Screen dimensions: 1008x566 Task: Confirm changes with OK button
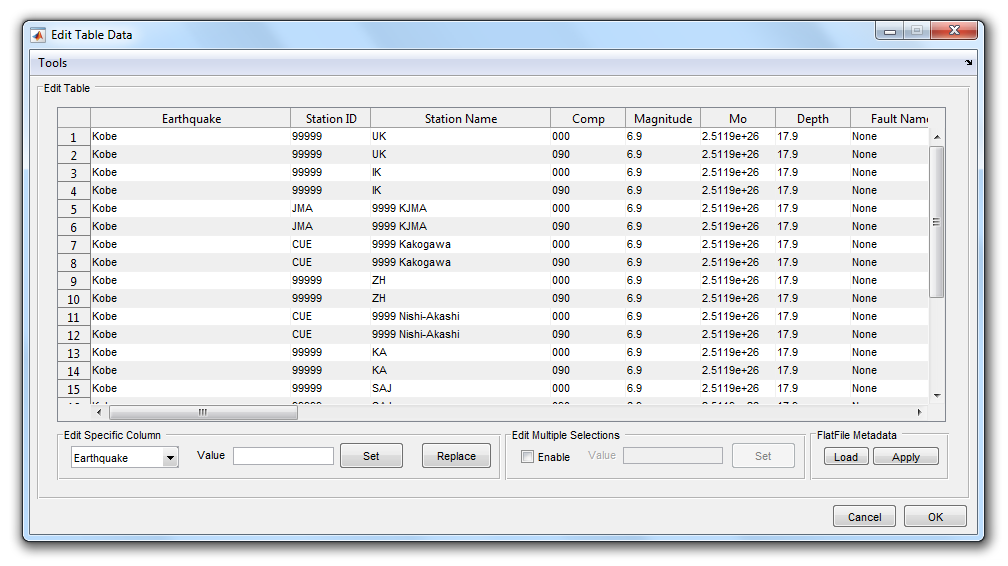tap(935, 517)
